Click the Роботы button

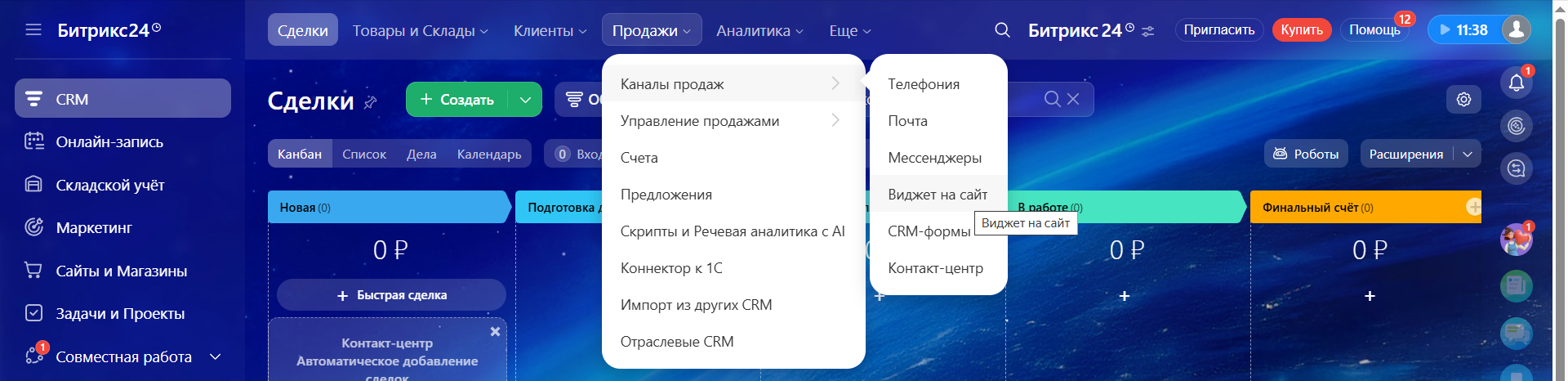tap(1306, 154)
